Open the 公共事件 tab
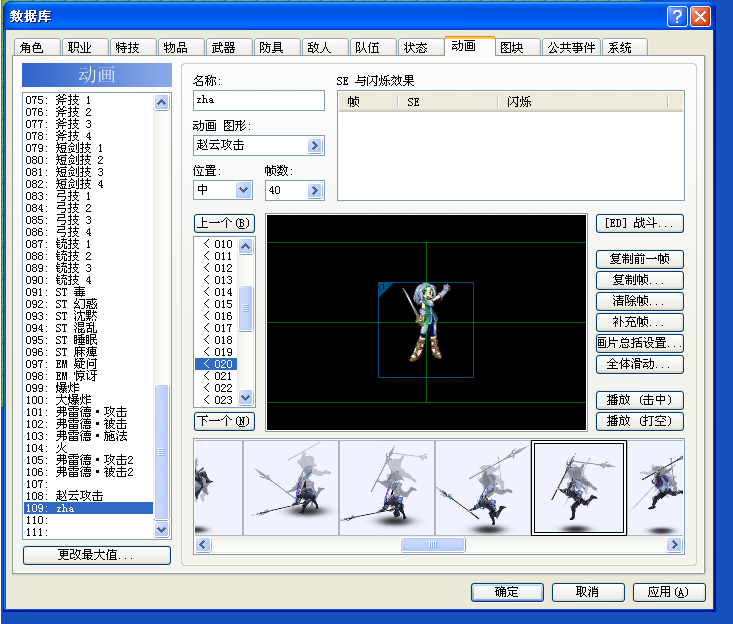 [x=572, y=47]
